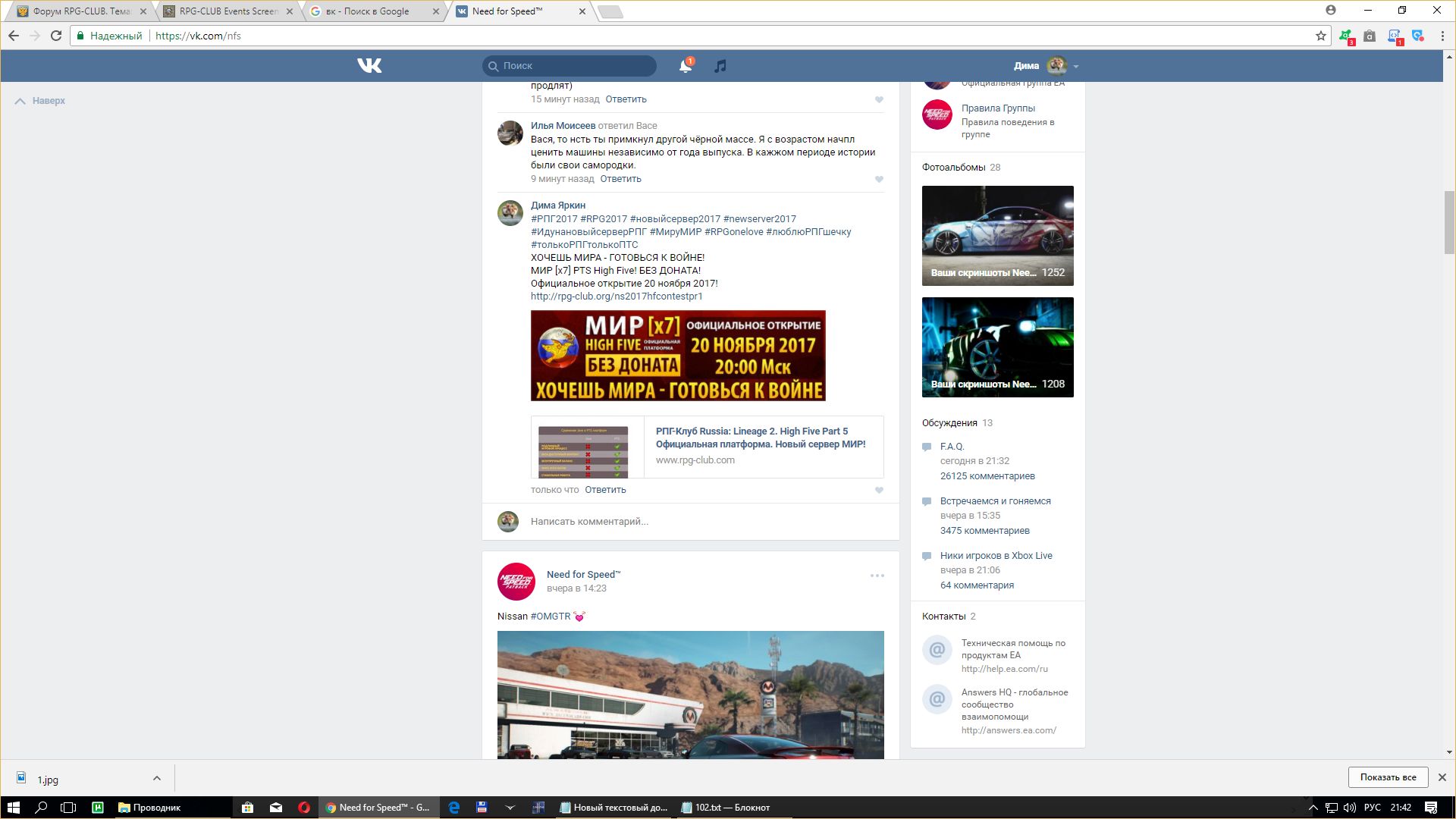Click the Показать все downloads button
The height and width of the screenshot is (819, 1456).
pos(1388,777)
